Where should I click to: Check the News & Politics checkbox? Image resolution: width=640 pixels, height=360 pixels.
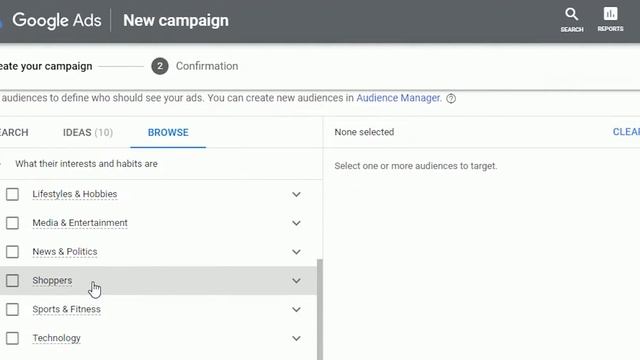(12, 252)
